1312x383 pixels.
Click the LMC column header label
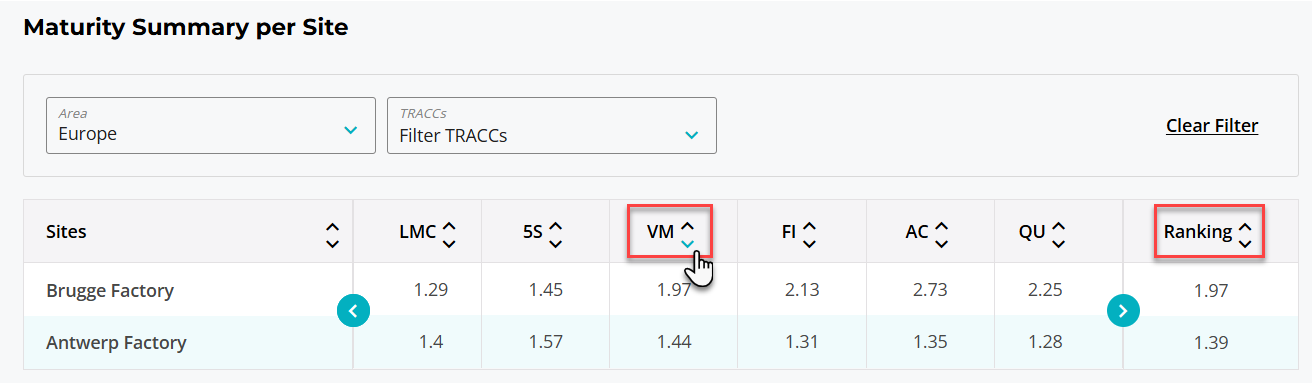pos(418,232)
